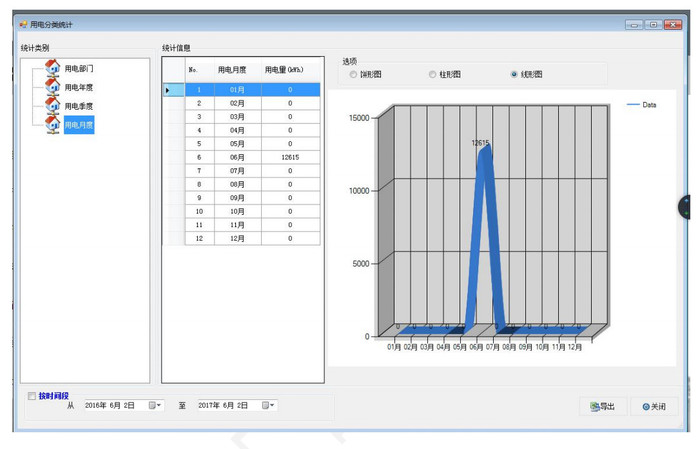Click the house icon beside 用电部门
Viewport: 700px width, 449px height.
click(x=53, y=67)
